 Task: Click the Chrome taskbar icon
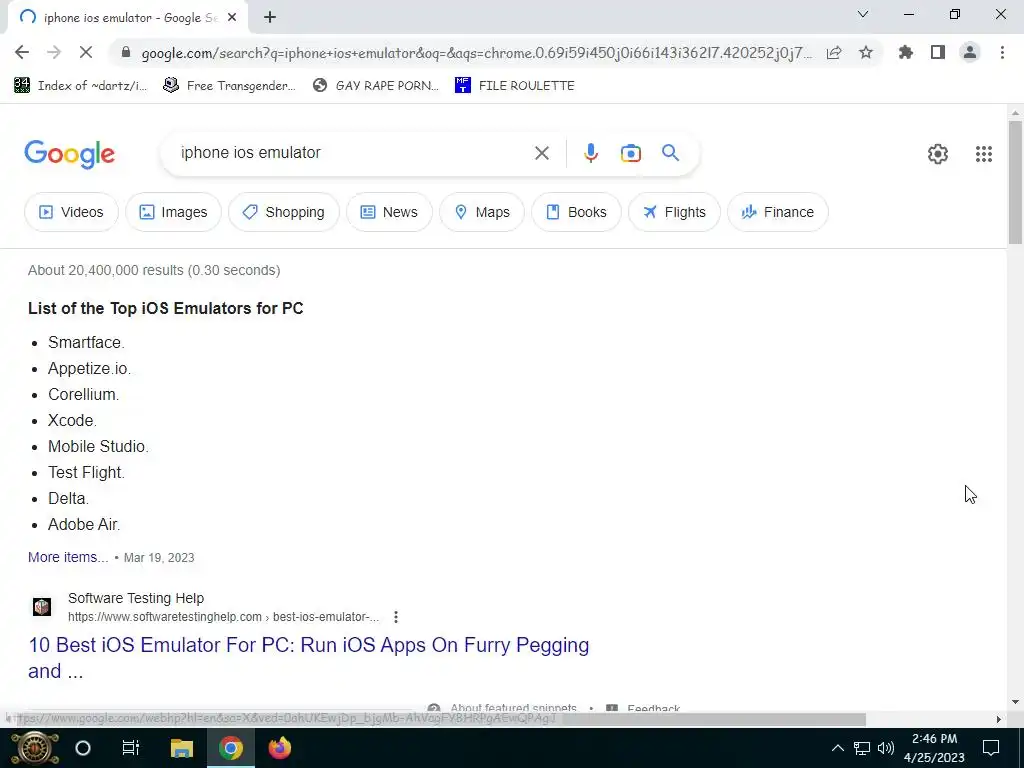pyautogui.click(x=231, y=748)
